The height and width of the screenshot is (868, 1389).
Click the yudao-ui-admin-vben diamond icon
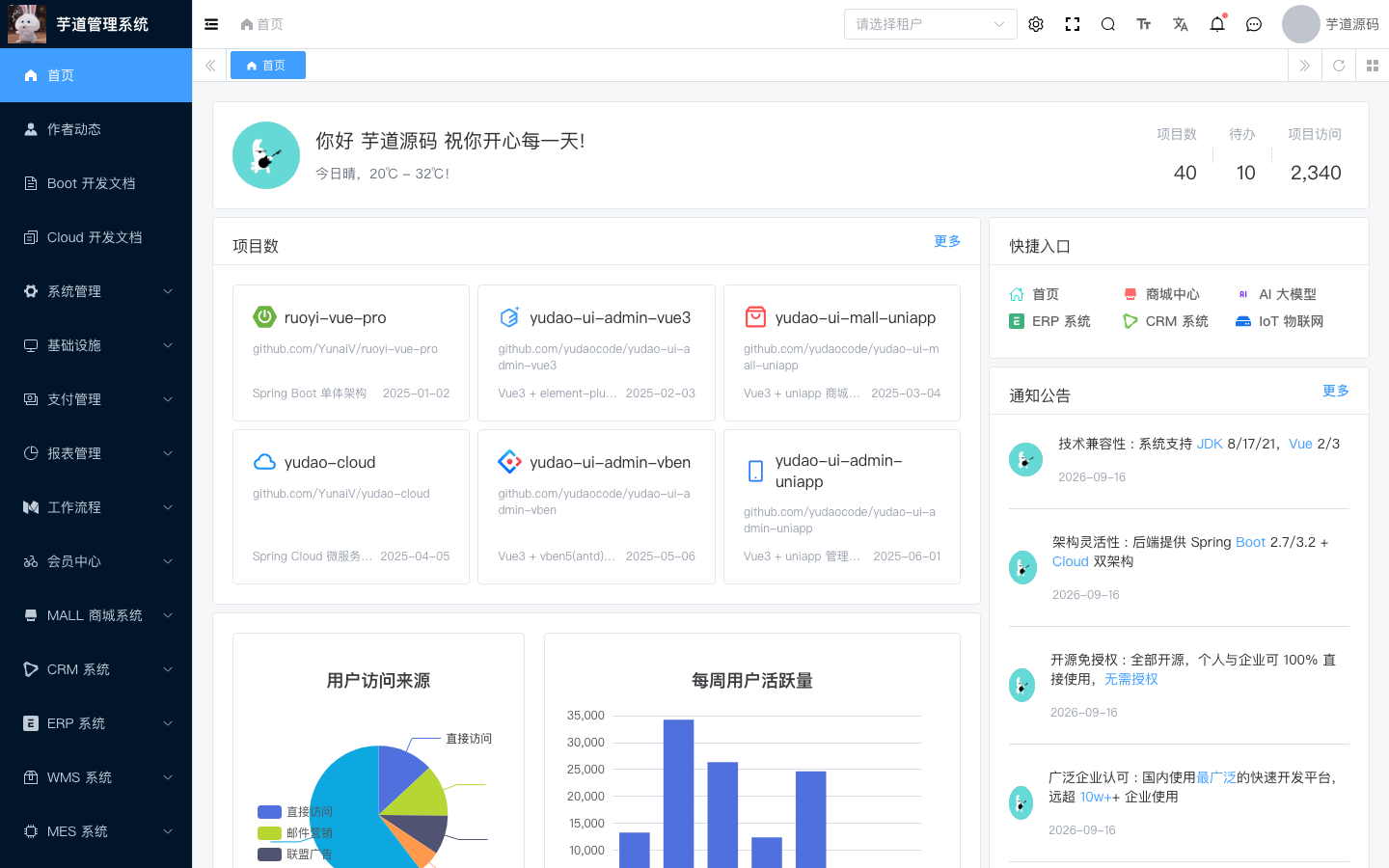click(x=510, y=462)
